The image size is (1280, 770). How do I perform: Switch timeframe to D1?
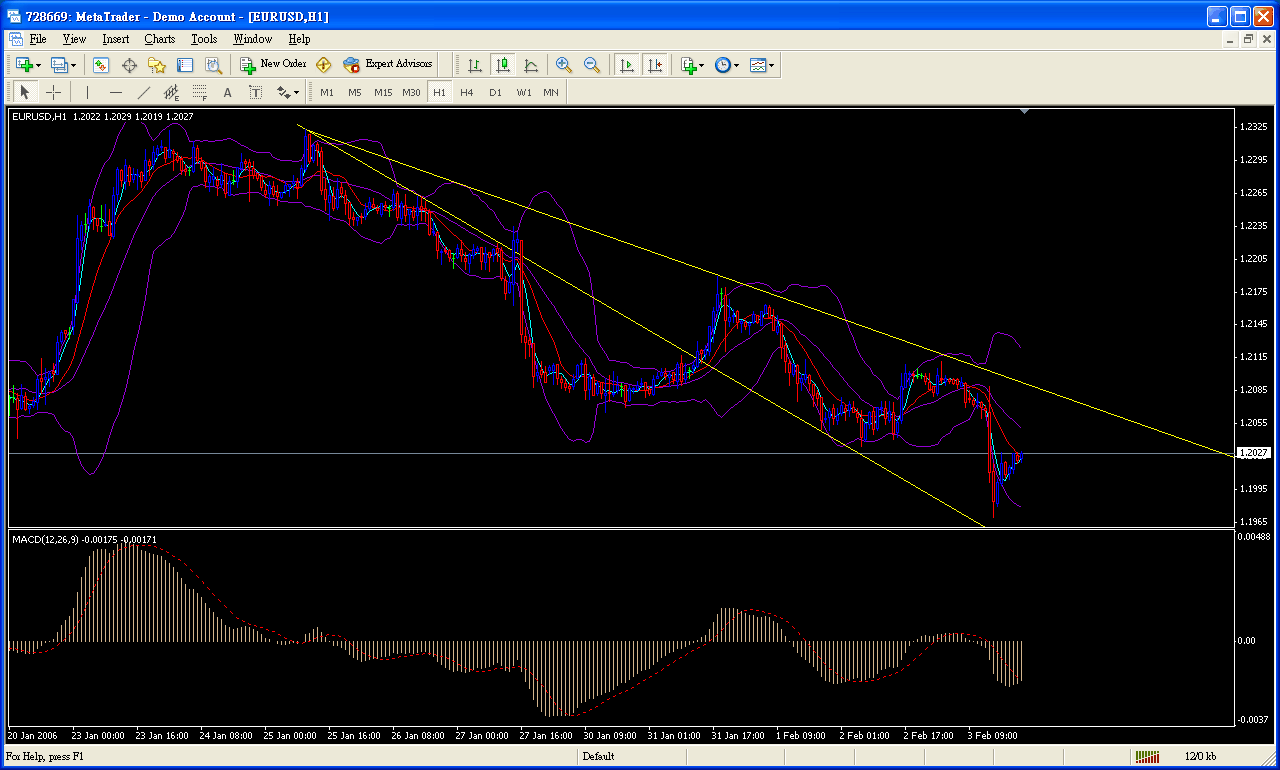[x=495, y=93]
